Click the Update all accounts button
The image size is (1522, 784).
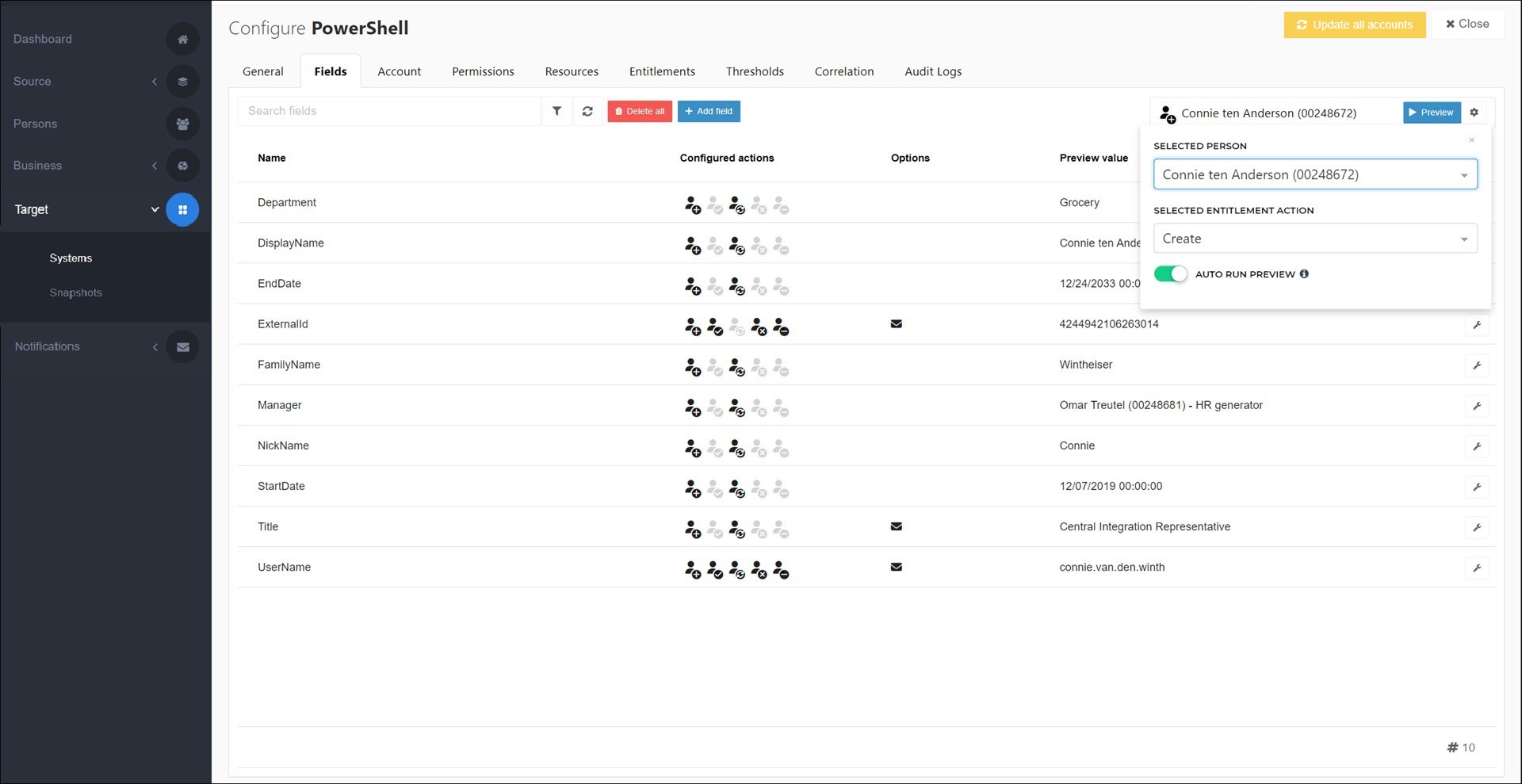1355,25
